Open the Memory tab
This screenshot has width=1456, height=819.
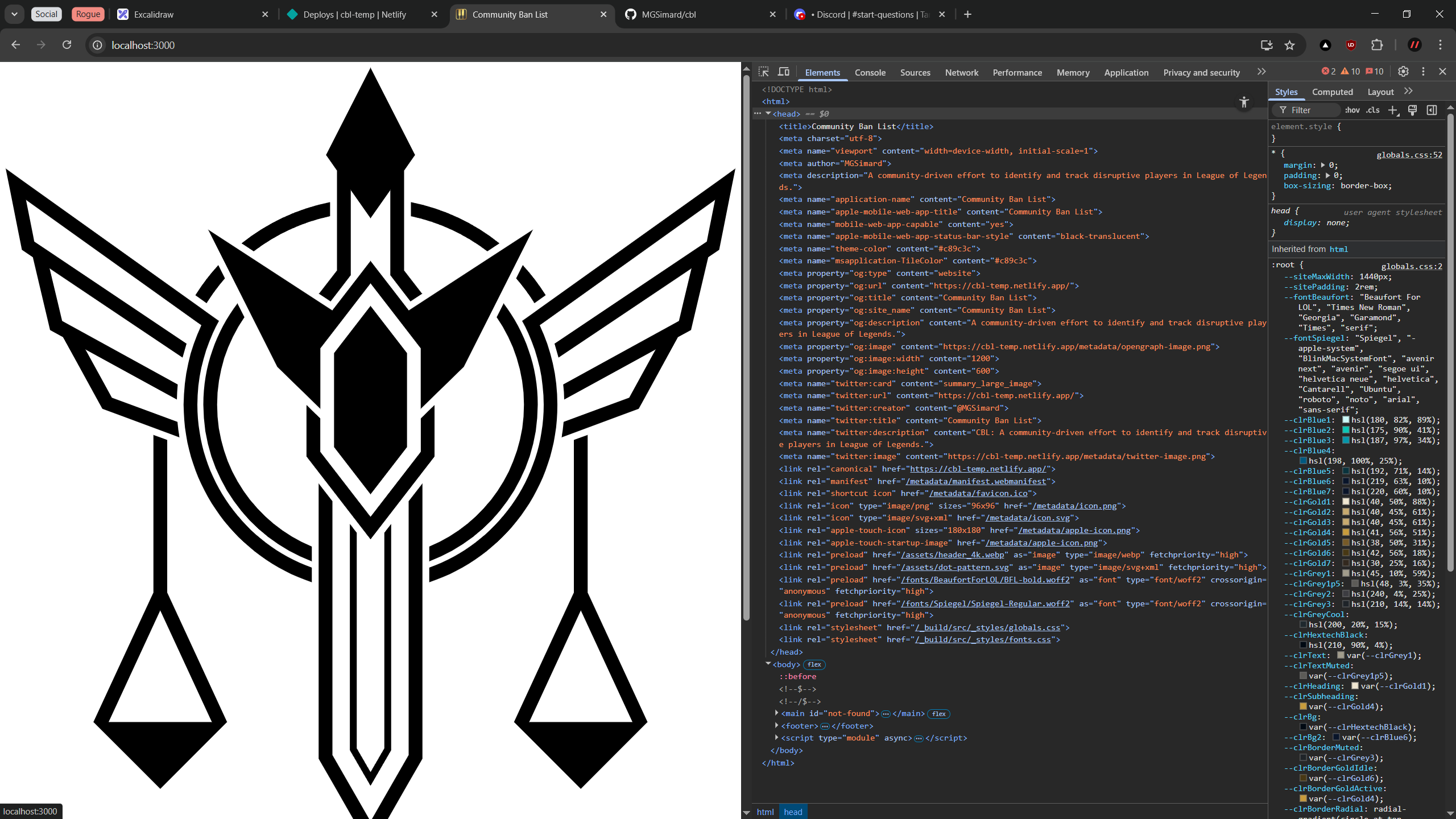pos(1073,73)
